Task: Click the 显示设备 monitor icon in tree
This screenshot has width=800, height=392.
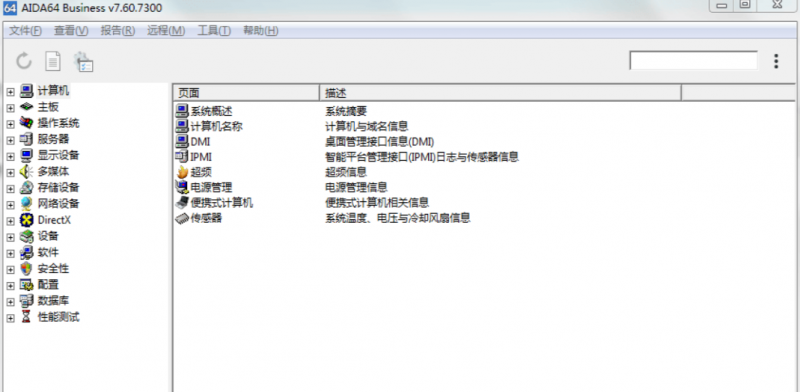Action: 27,155
